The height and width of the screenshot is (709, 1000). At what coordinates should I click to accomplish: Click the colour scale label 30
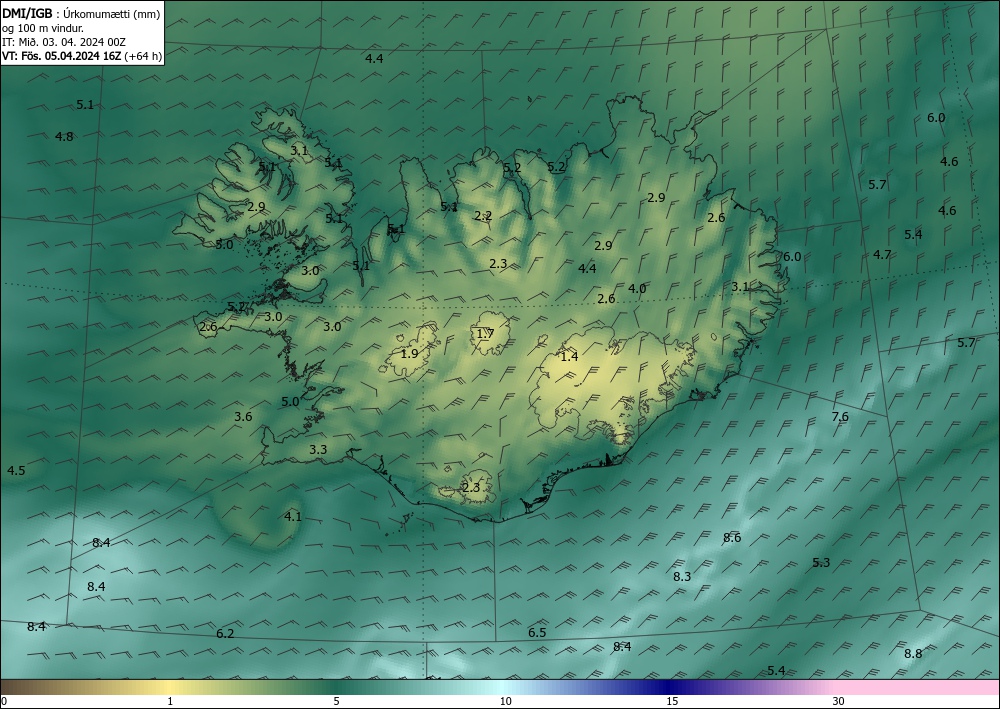pyautogui.click(x=839, y=702)
